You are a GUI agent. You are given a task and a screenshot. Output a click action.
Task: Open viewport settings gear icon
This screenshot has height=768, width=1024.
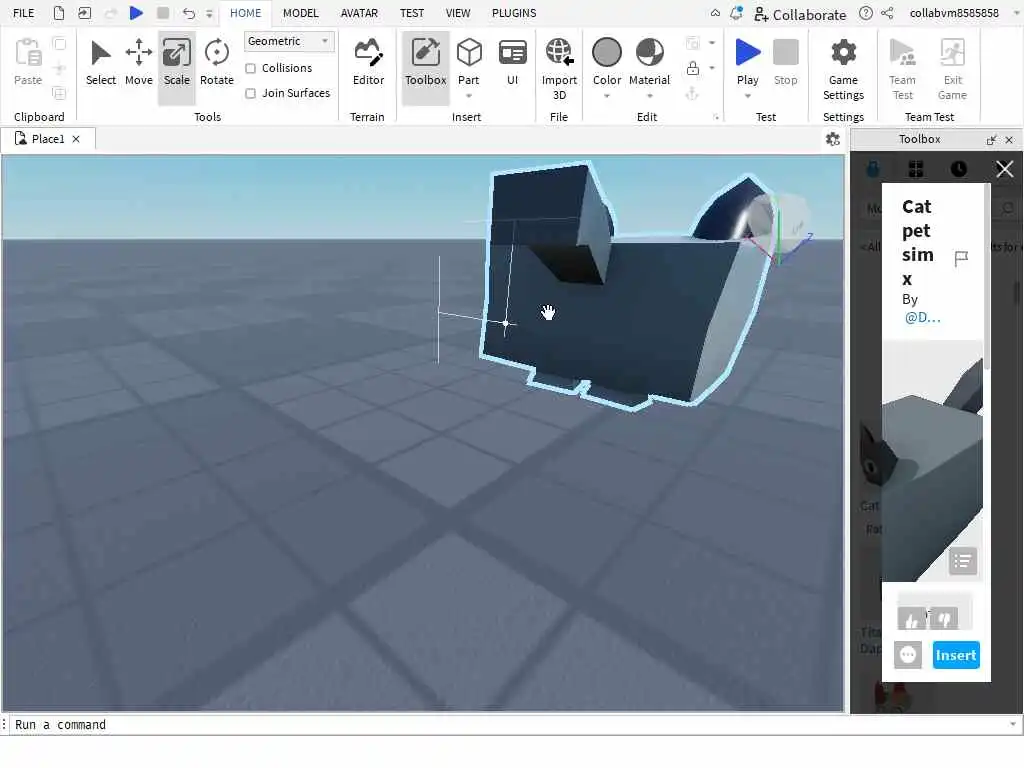point(832,139)
